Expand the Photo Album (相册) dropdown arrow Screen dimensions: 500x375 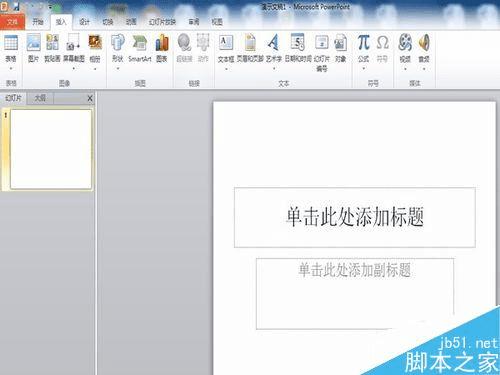[x=95, y=68]
